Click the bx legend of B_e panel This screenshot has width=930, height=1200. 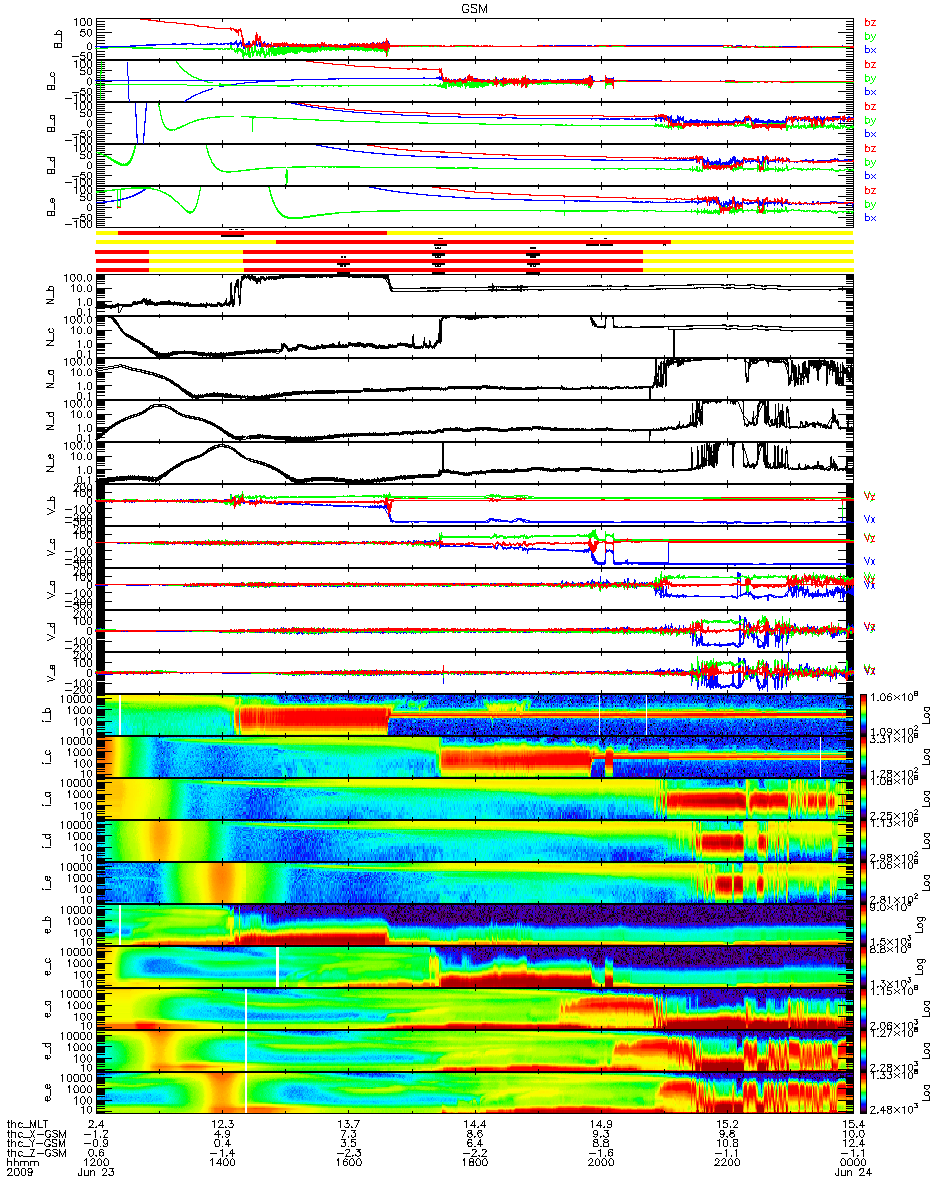coord(870,217)
